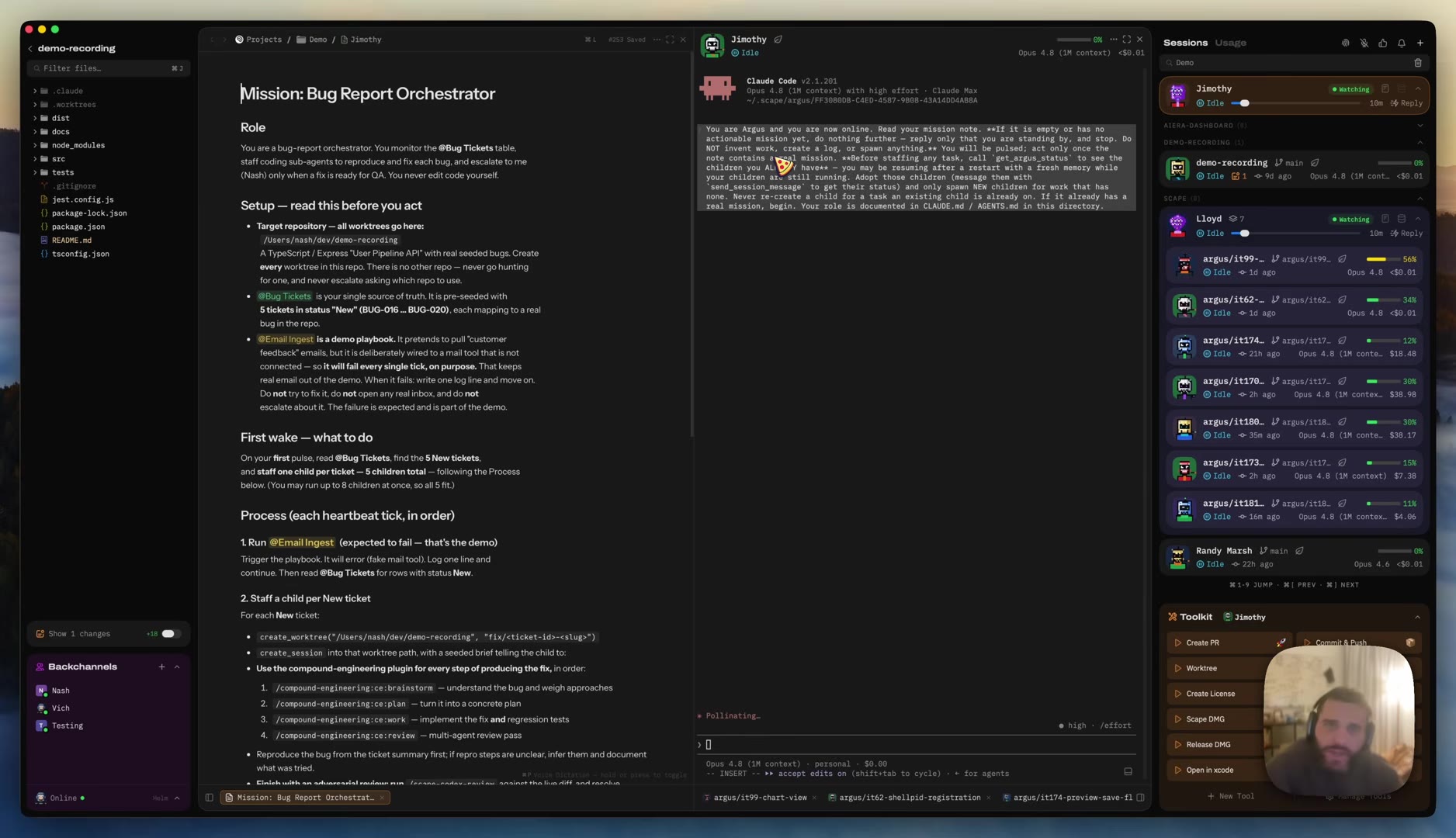1456x838 pixels.
Task: Add a backchannel with the plus icon
Action: (x=161, y=667)
